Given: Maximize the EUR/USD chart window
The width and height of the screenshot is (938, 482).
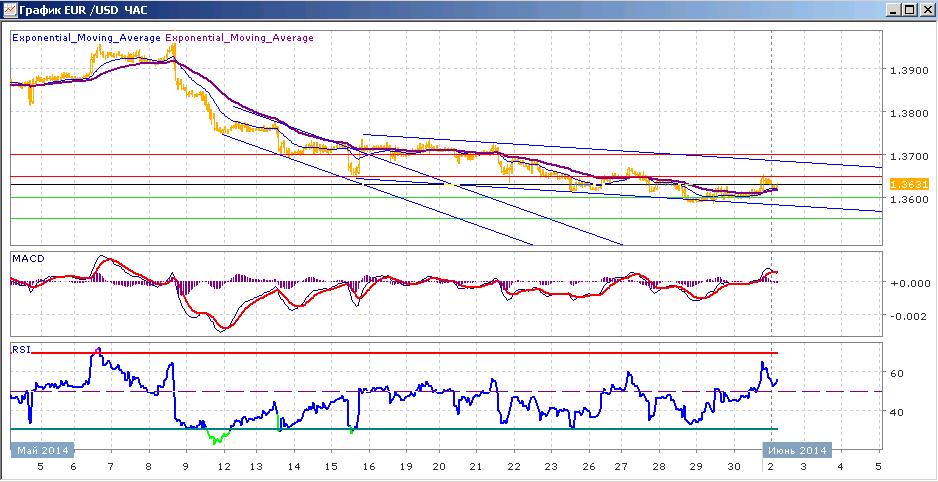Looking at the screenshot, I should point(909,10).
